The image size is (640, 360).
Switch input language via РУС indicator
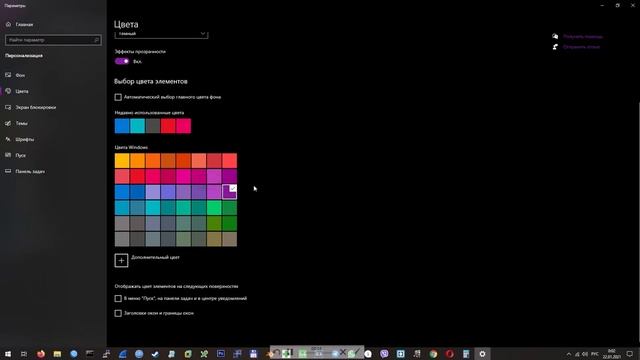pyautogui.click(x=595, y=354)
